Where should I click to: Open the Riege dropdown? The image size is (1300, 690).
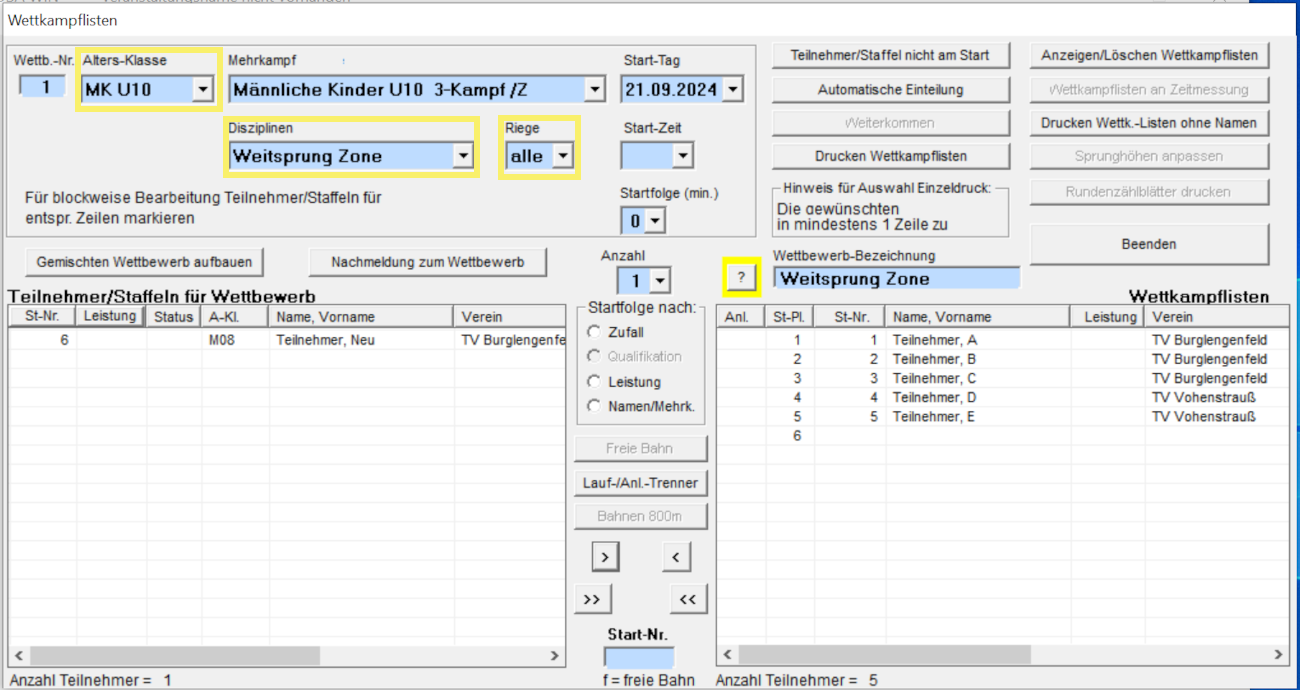(563, 156)
